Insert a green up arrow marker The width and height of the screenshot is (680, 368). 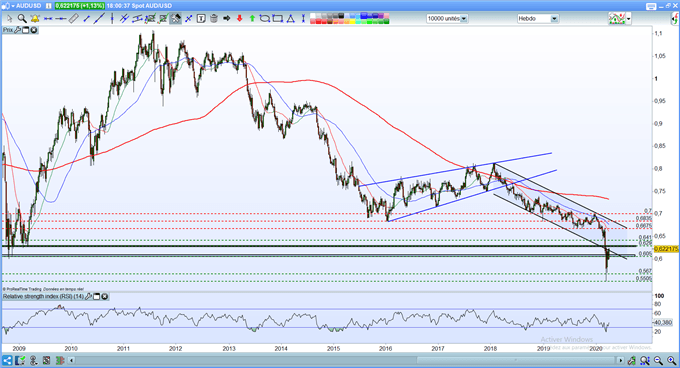click(x=252, y=19)
